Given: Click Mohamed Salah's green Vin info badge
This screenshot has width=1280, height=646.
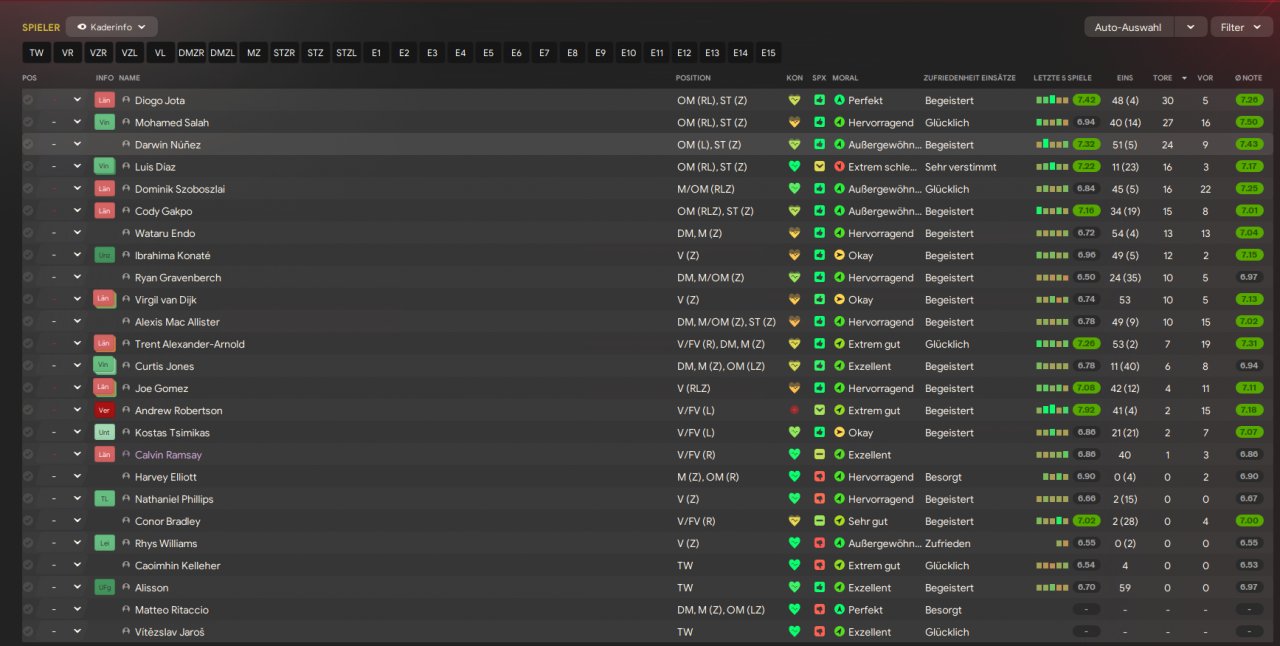Looking at the screenshot, I should tap(105, 122).
